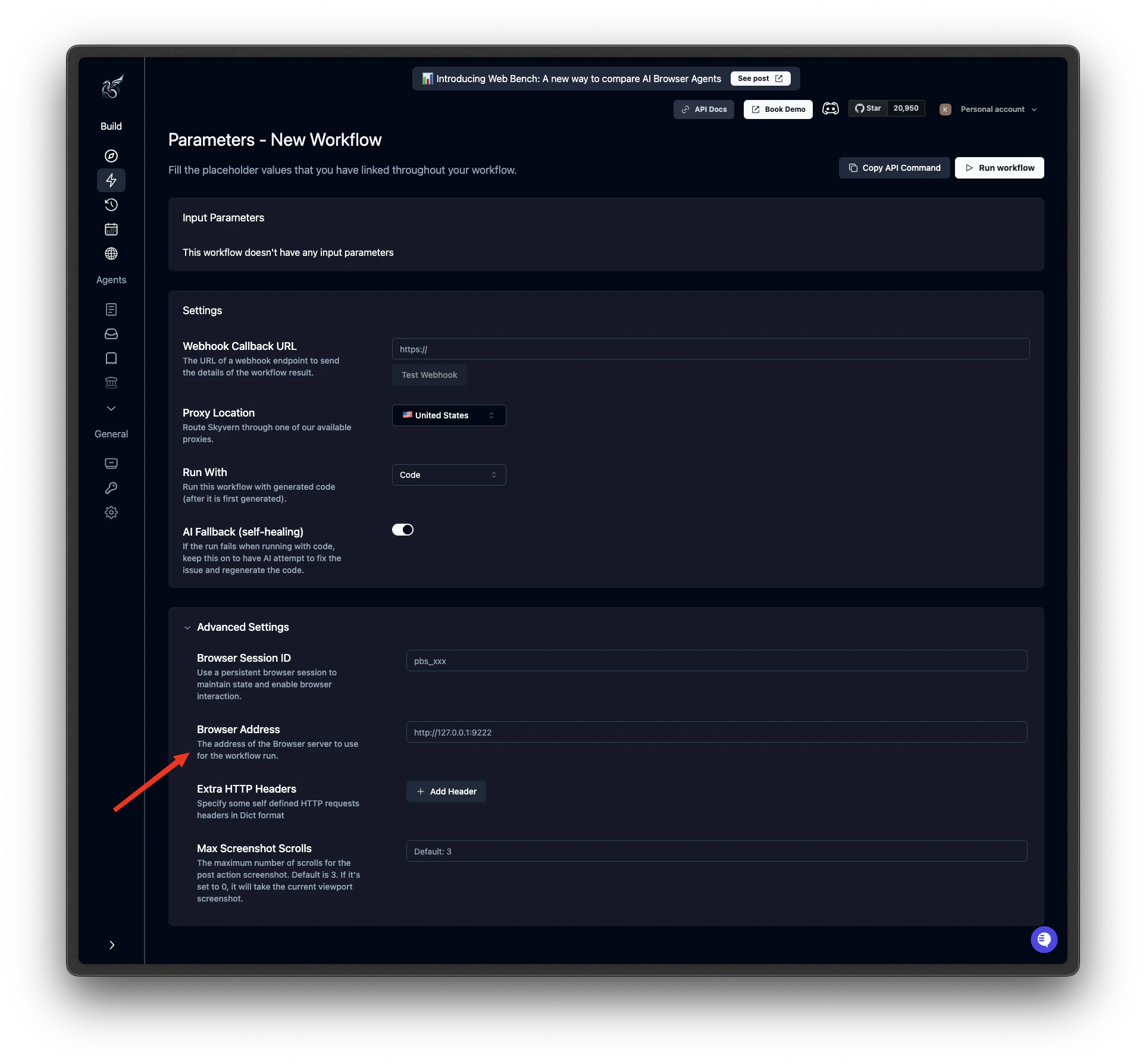Open the lightning bolt Workflows icon
Image resolution: width=1146 pixels, height=1064 pixels.
pos(111,180)
